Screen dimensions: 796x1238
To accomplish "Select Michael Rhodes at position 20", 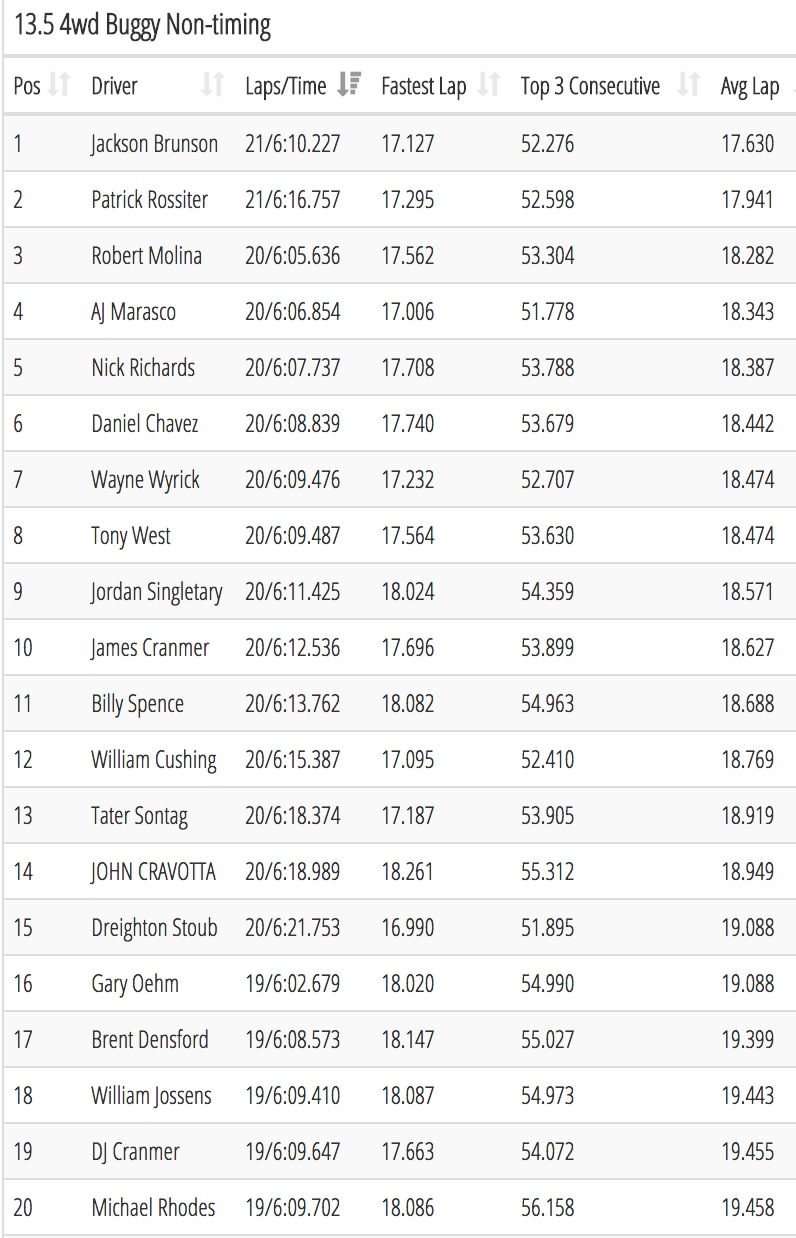I will [153, 1208].
